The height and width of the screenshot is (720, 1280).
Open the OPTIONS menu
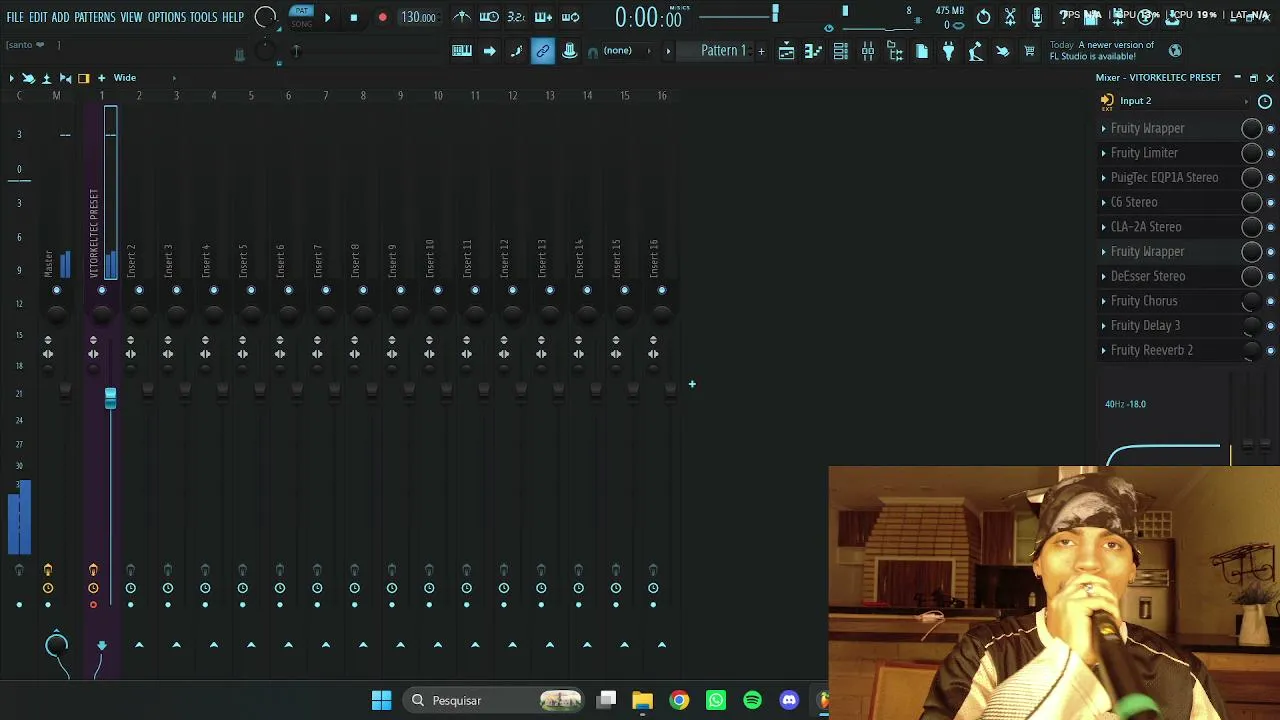167,17
